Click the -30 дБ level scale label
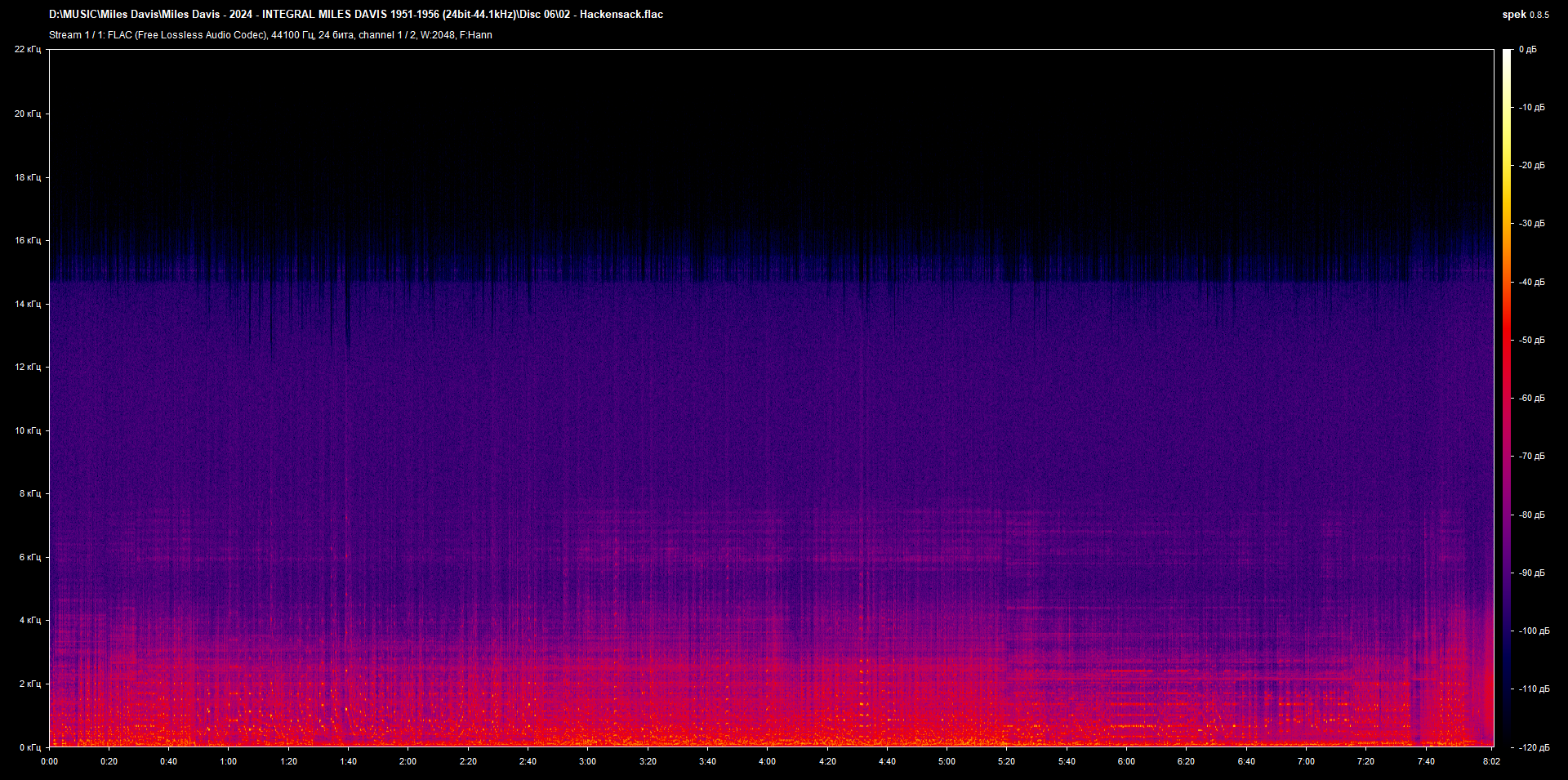The height and width of the screenshot is (780, 1568). point(1532,224)
